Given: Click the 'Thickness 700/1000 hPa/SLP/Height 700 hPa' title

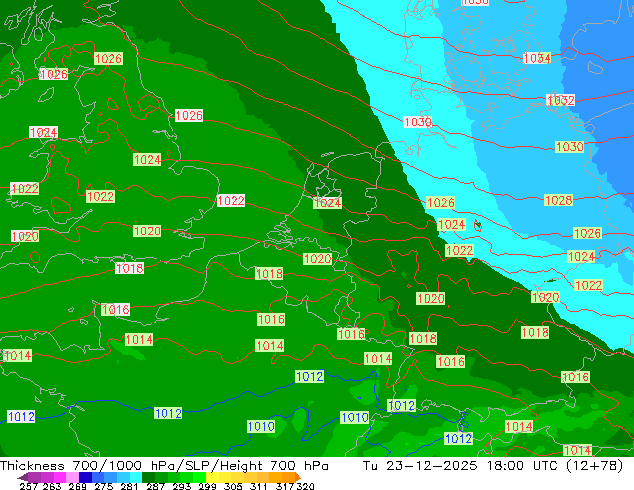Looking at the screenshot, I should (164, 466).
